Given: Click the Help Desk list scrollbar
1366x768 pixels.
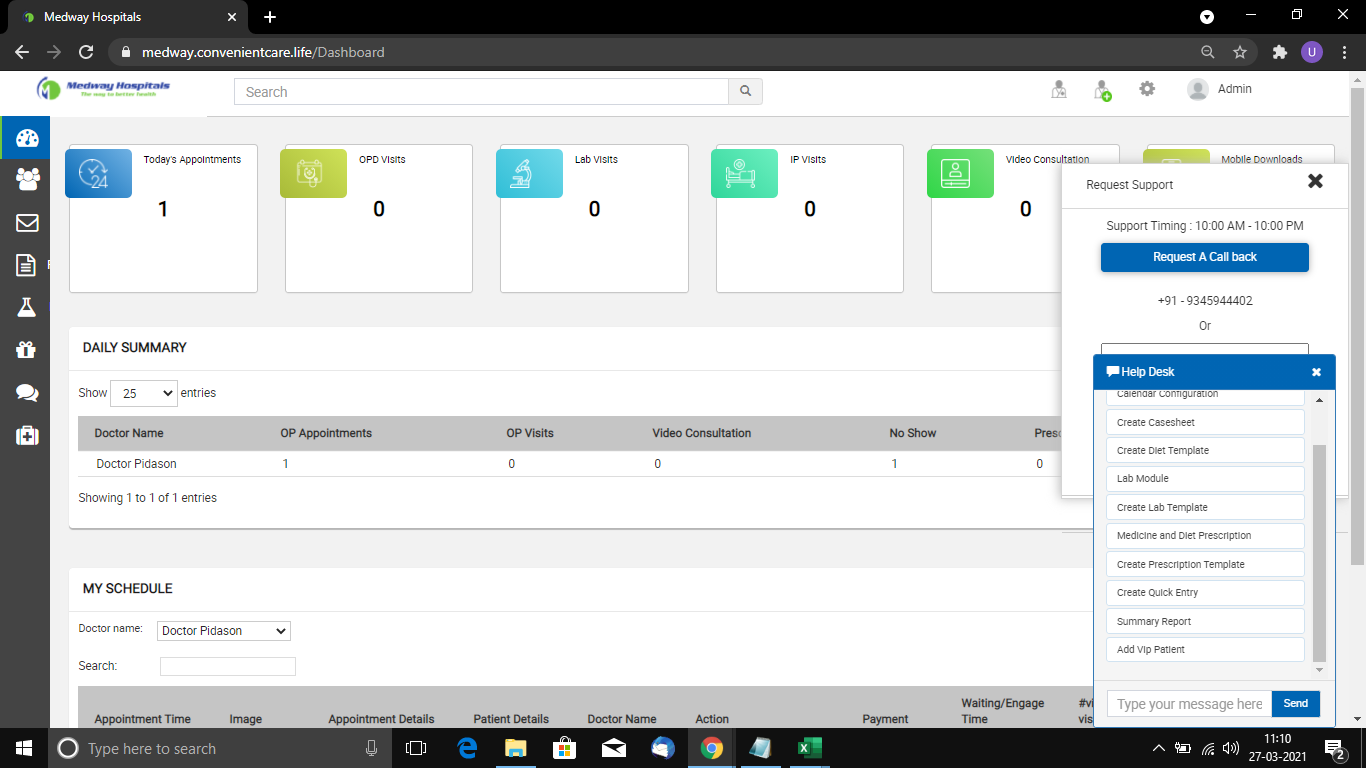Looking at the screenshot, I should [x=1319, y=550].
